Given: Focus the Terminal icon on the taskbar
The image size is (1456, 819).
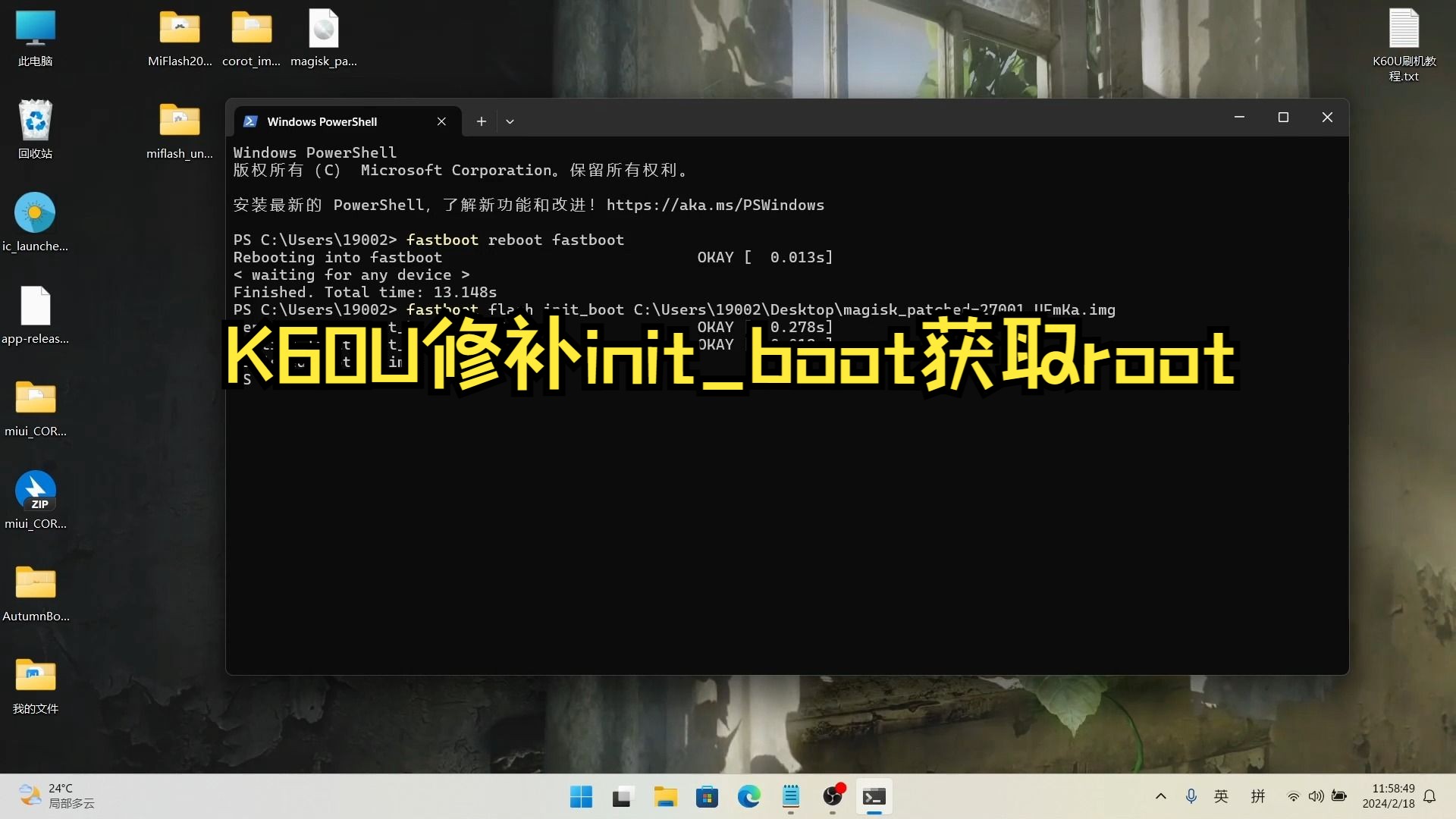Looking at the screenshot, I should tap(874, 797).
